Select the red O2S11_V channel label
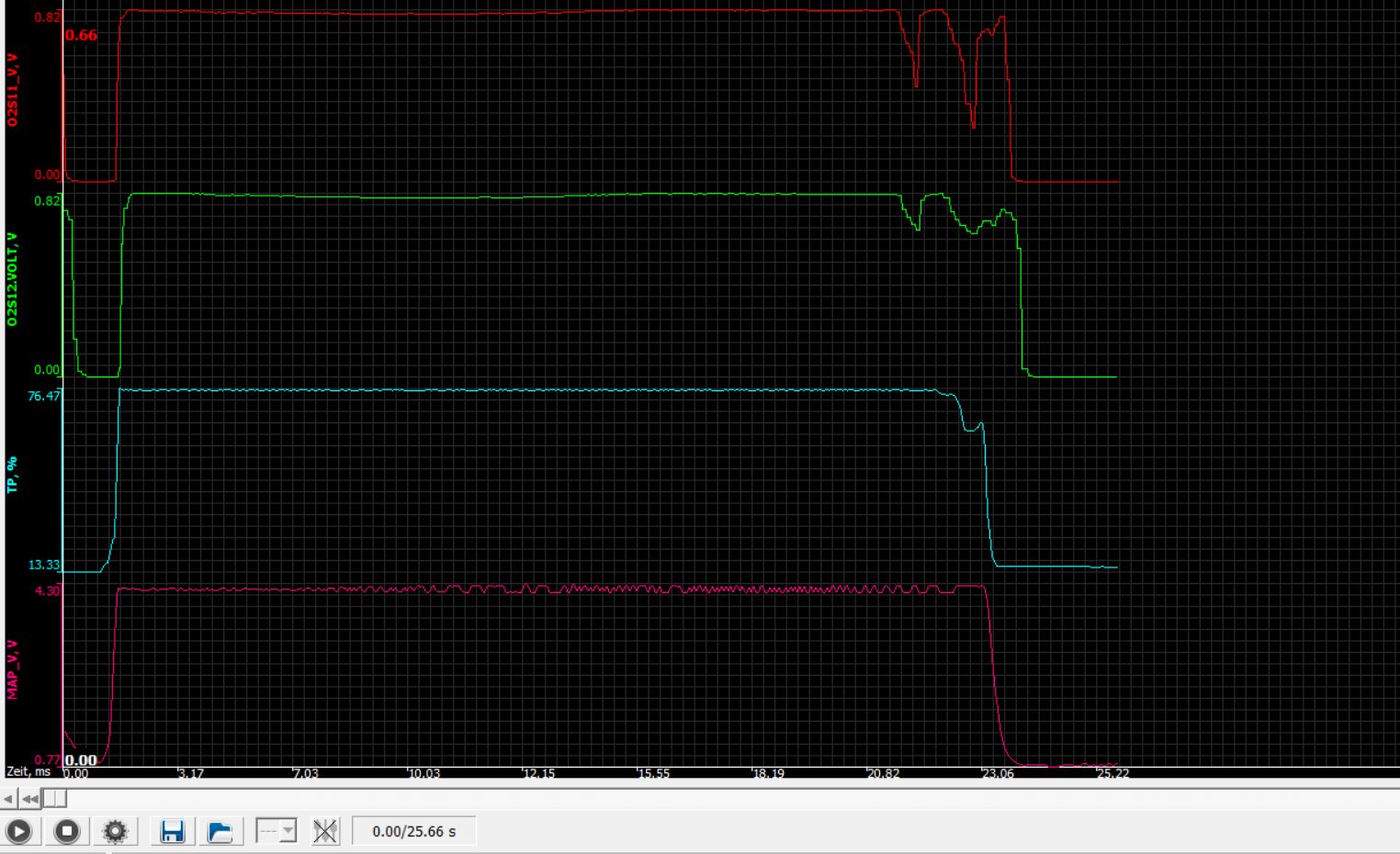 12,89
